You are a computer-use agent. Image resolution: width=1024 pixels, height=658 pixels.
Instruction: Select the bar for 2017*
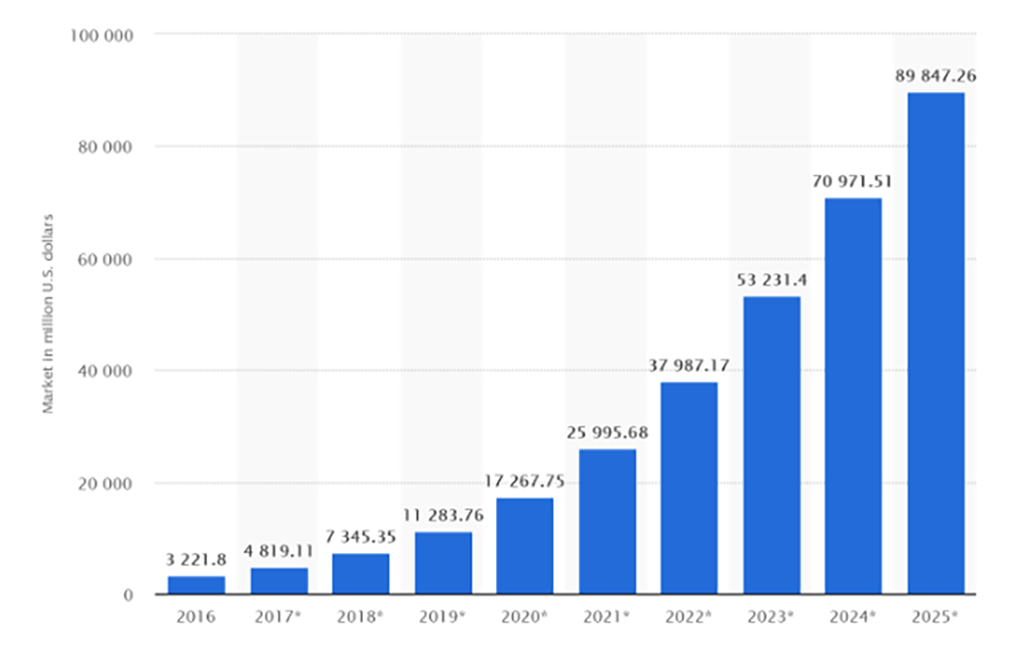coord(278,581)
